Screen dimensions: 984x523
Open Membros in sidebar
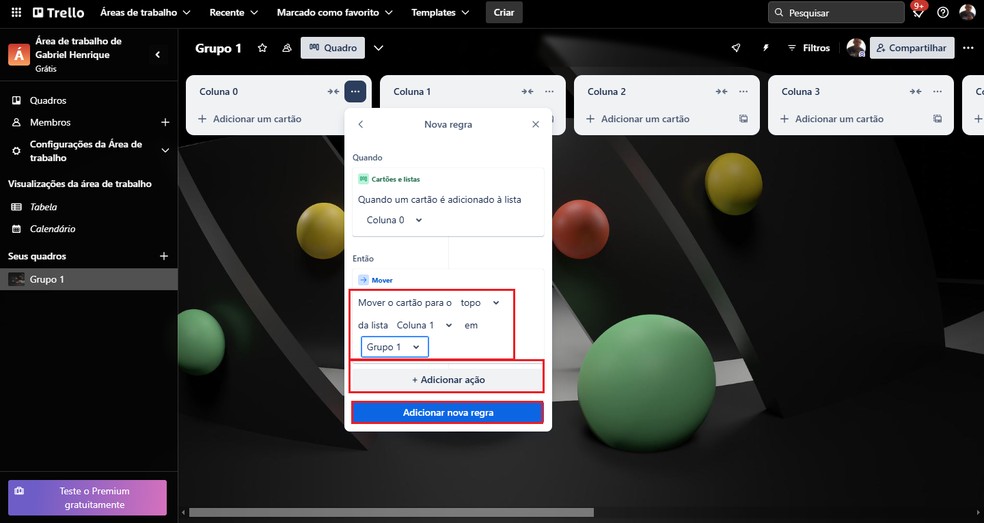click(x=50, y=122)
